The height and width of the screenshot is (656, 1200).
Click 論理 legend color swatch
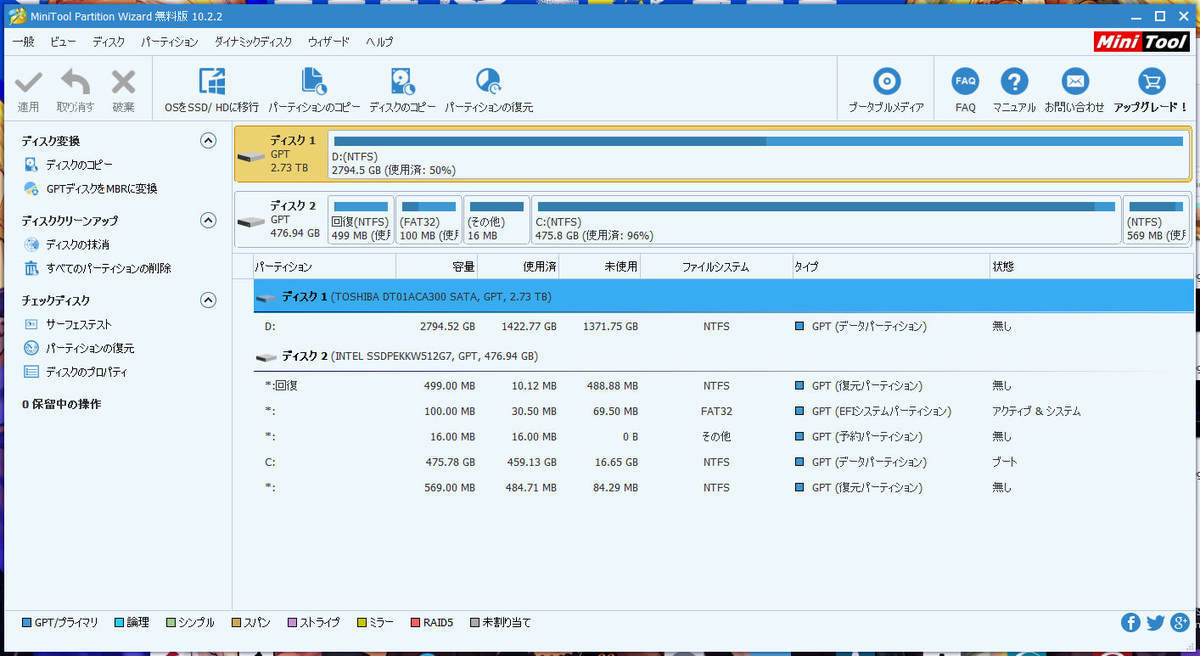pos(120,623)
